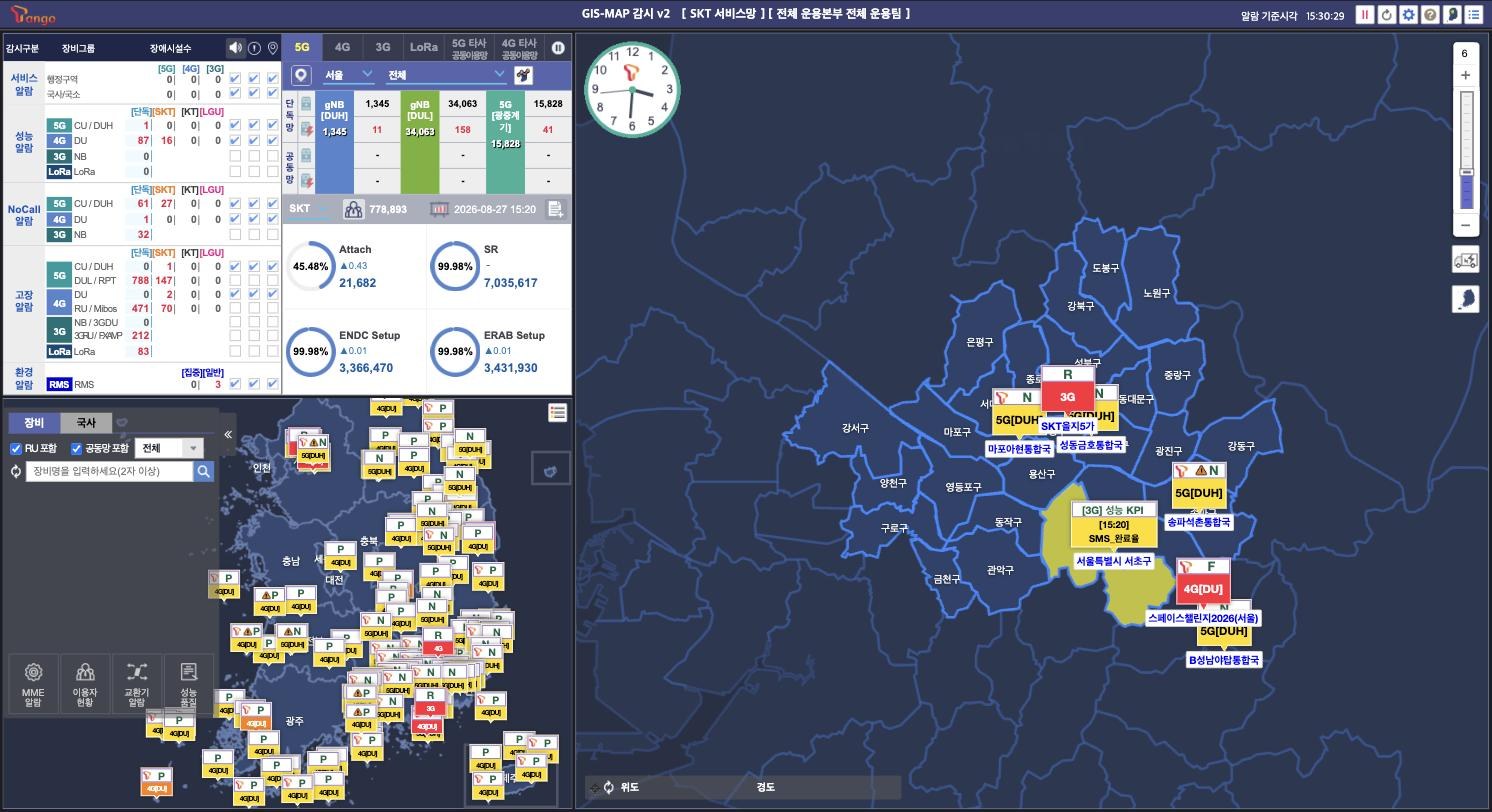The image size is (1492, 812).
Task: Open the 전체 dropdown beside 공동망 포함
Action: point(169,448)
